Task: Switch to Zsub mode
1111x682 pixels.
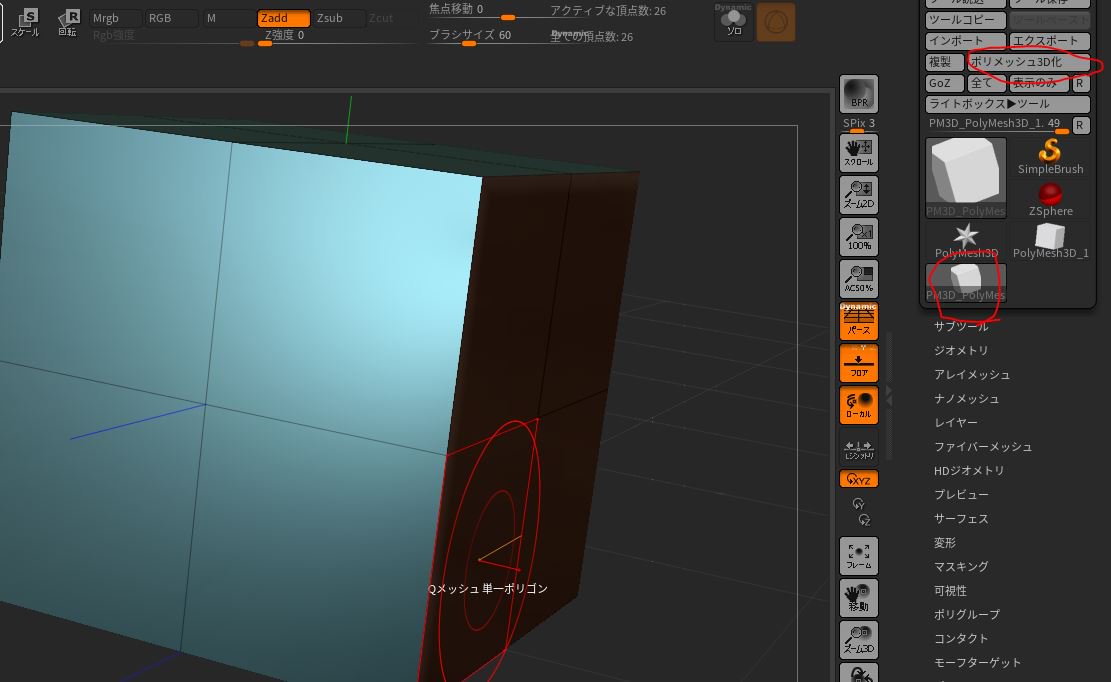Action: coord(339,18)
